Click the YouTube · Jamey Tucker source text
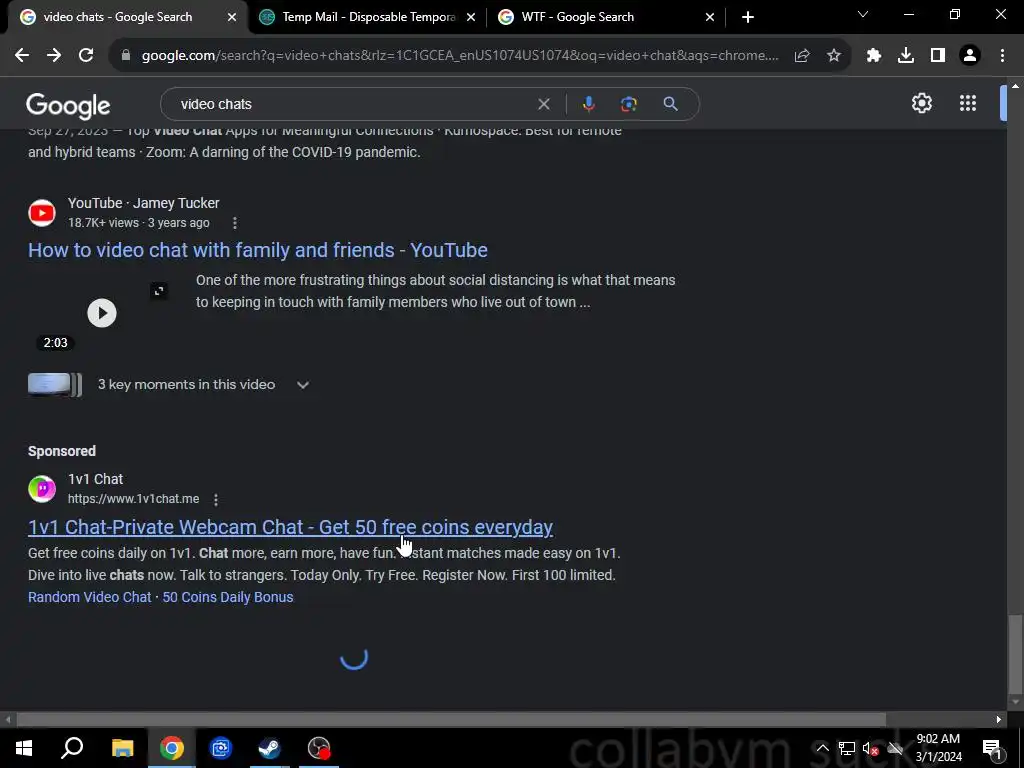Image resolution: width=1024 pixels, height=768 pixels. 144,203
